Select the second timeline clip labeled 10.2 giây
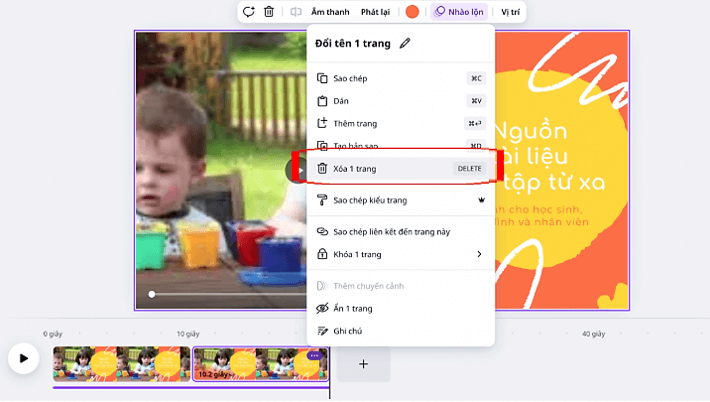The height and width of the screenshot is (402, 710). (x=260, y=364)
